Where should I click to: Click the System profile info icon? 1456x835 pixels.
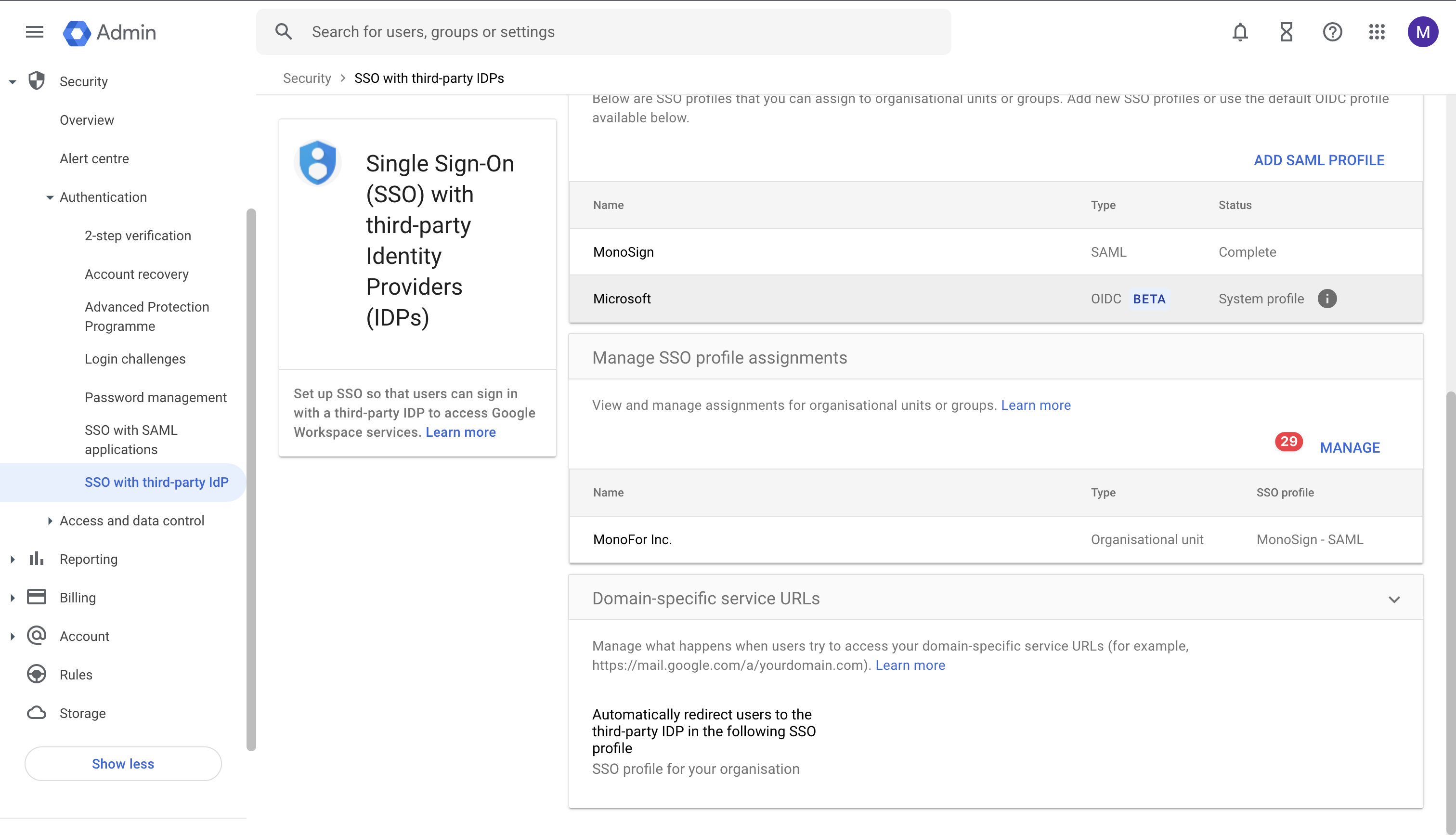(1327, 299)
